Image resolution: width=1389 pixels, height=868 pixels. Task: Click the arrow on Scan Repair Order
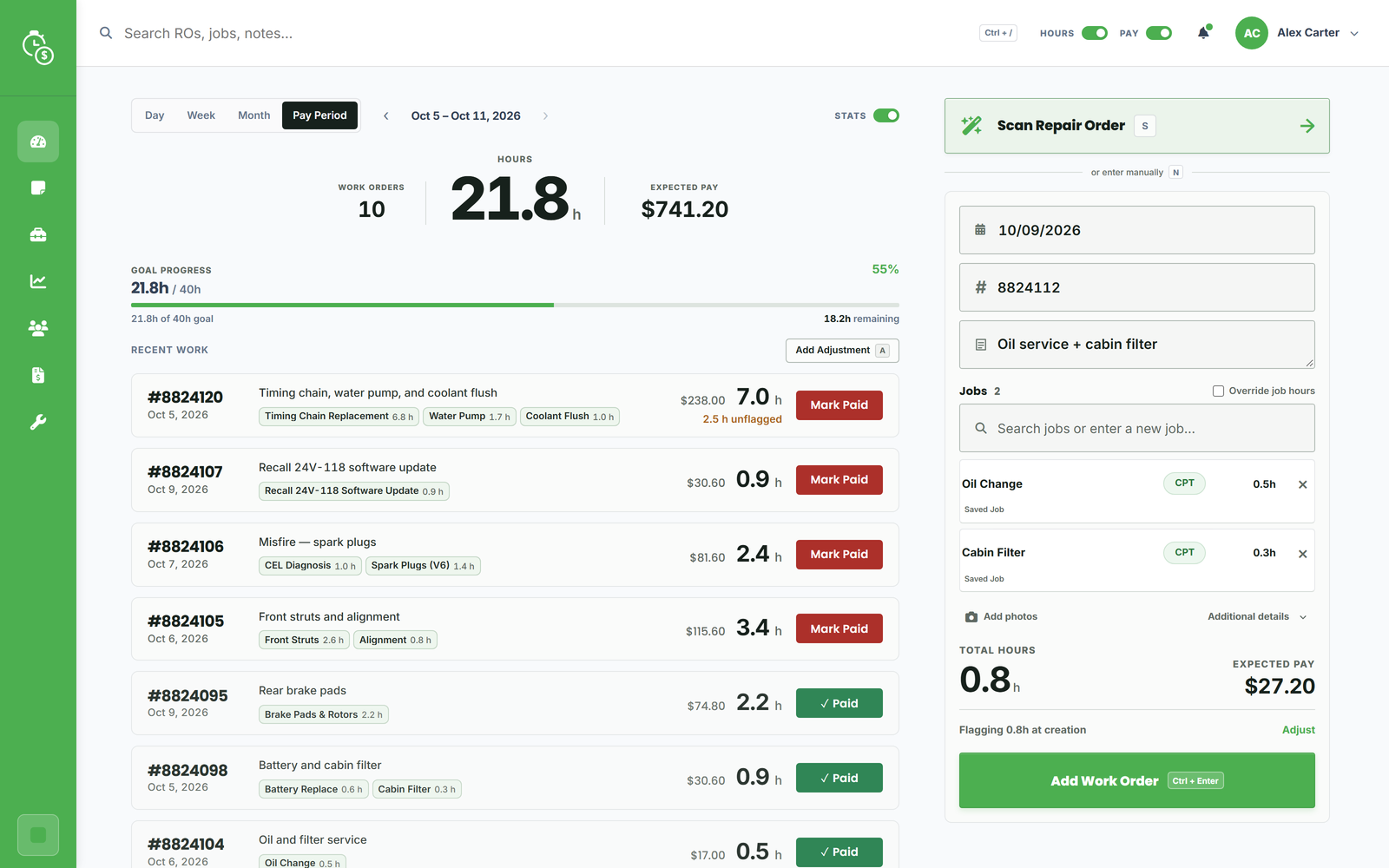1307,126
